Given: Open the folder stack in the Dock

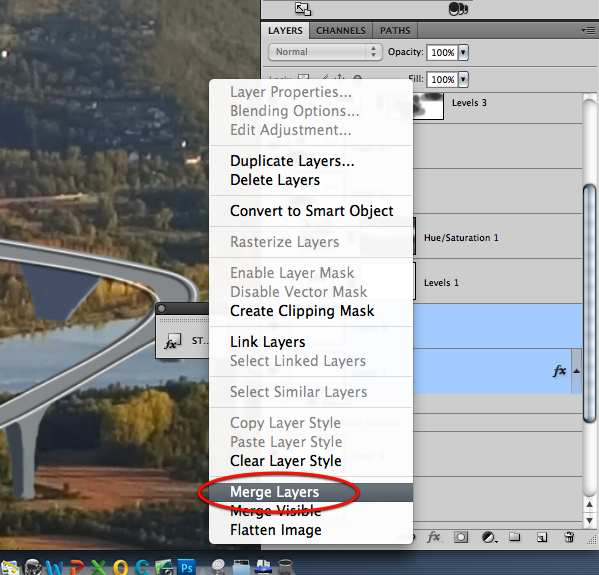Looking at the screenshot, I should pyautogui.click(x=241, y=567).
